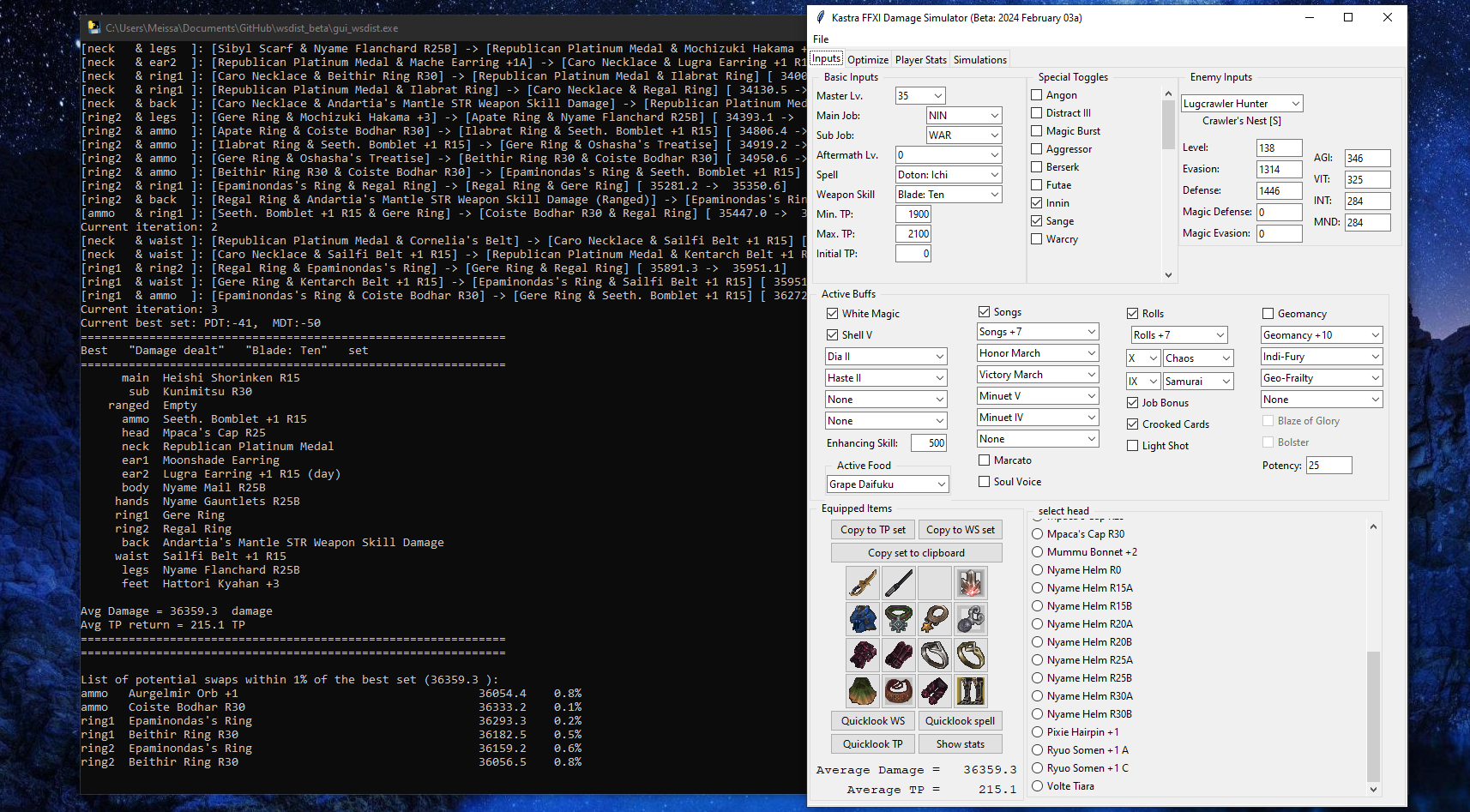Open the Sub Job dropdown showing WAR
Viewport: 1470px width, 812px height.
click(x=964, y=135)
